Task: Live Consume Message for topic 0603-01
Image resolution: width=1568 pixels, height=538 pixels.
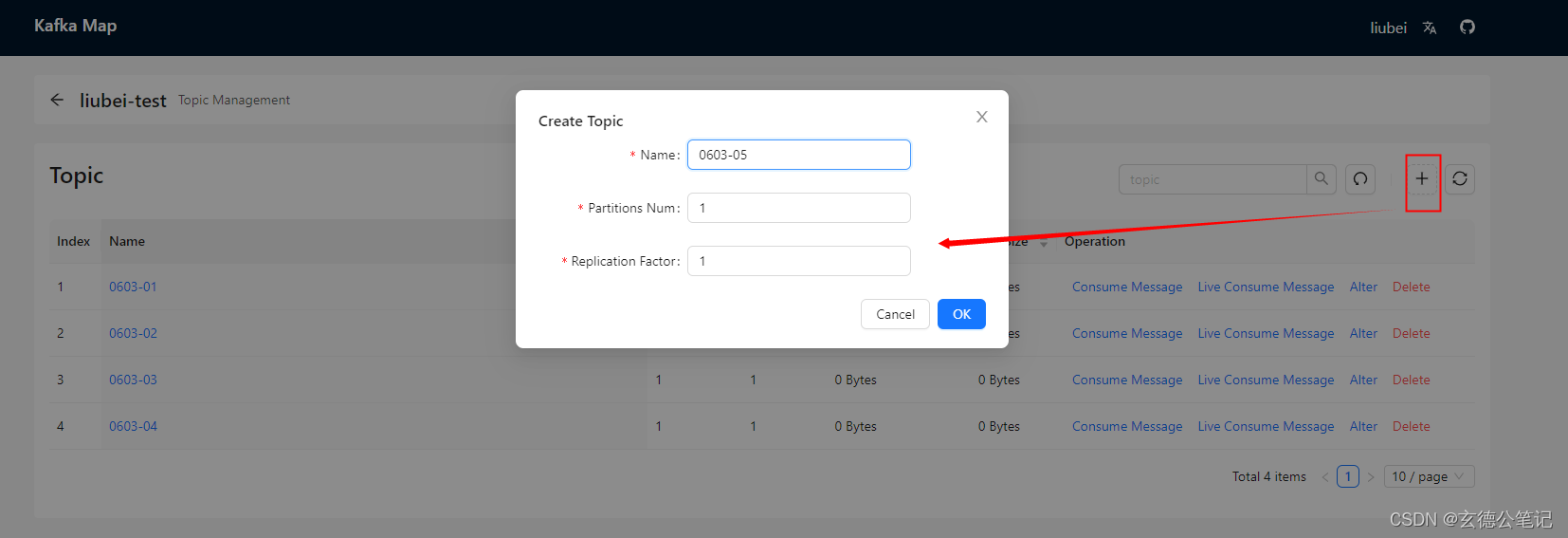Action: [x=1266, y=287]
